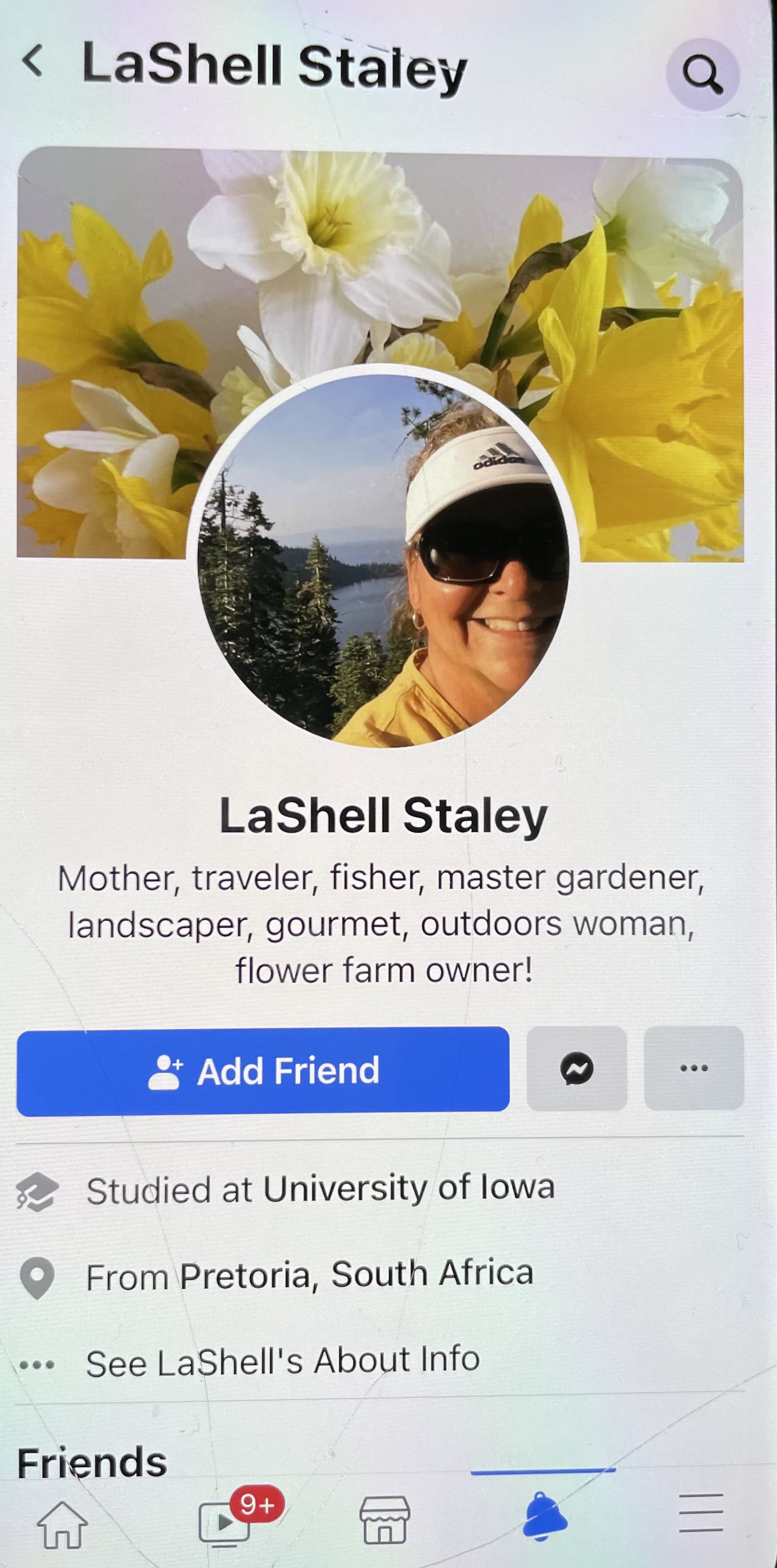Open Notifications bell tab
The image size is (777, 1568).
545,1516
